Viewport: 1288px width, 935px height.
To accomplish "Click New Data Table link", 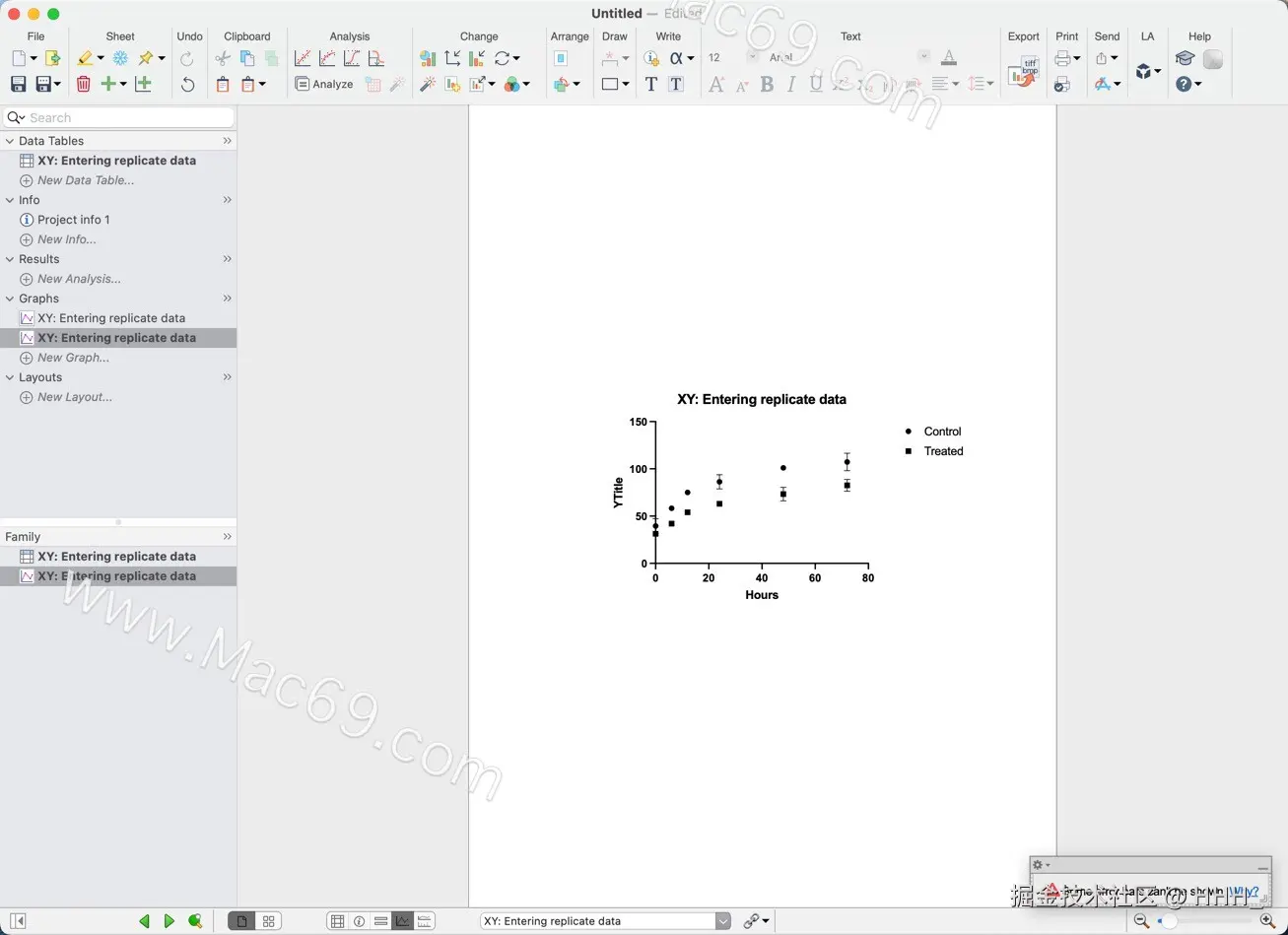I will (x=86, y=180).
